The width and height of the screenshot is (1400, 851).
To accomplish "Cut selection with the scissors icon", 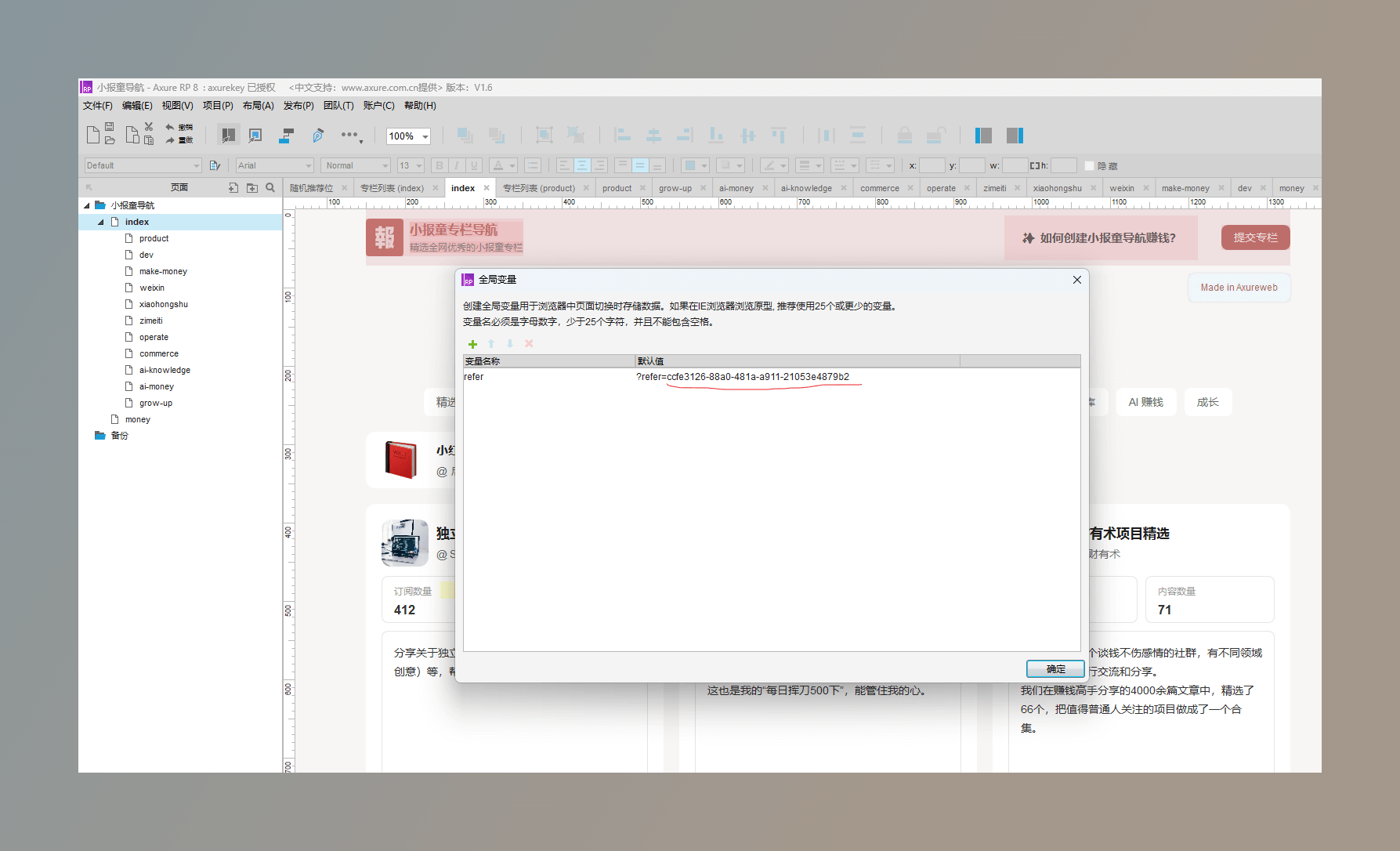I will [x=149, y=127].
